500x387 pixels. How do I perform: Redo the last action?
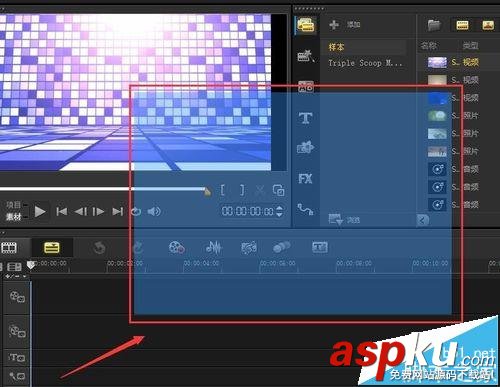click(137, 248)
